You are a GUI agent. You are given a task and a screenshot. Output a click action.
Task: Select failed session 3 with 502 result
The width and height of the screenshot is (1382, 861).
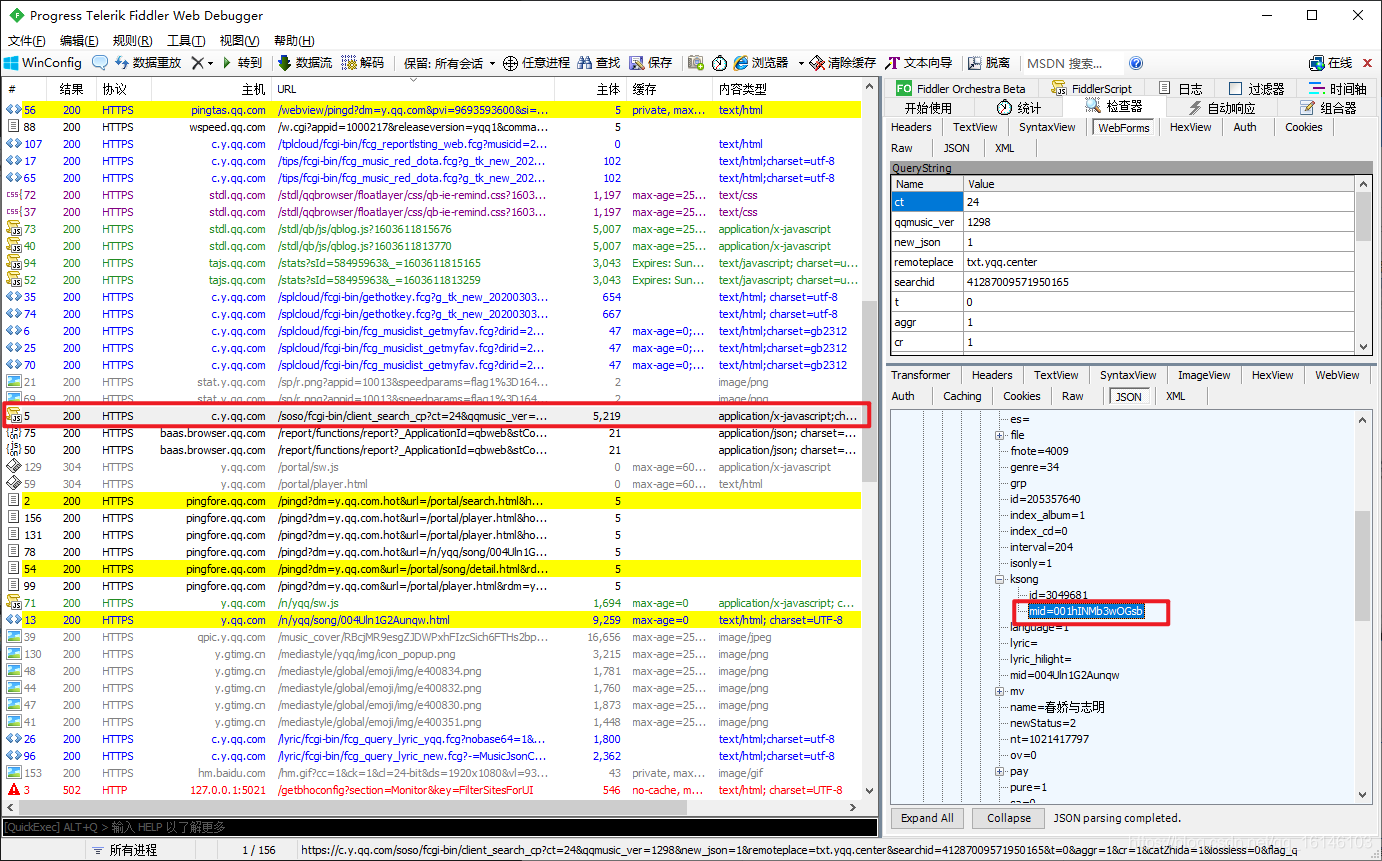432,790
